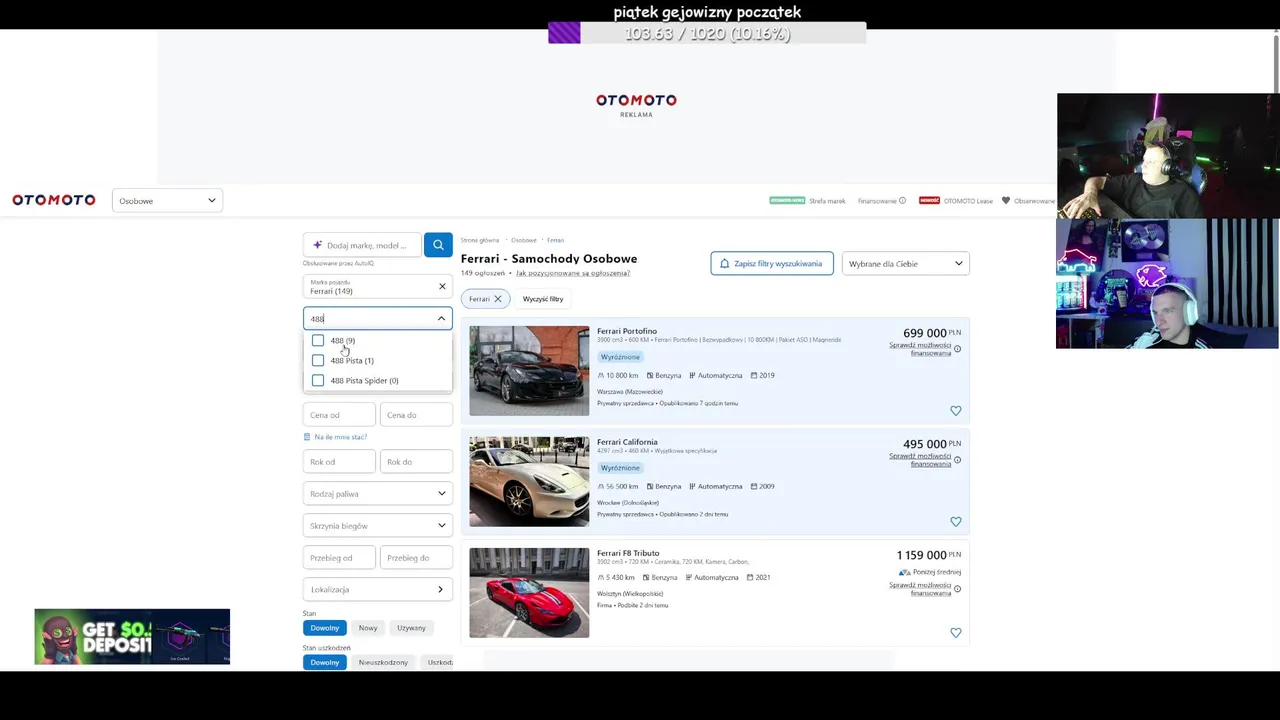
Task: Click Wyczyść filtry button
Action: click(543, 299)
